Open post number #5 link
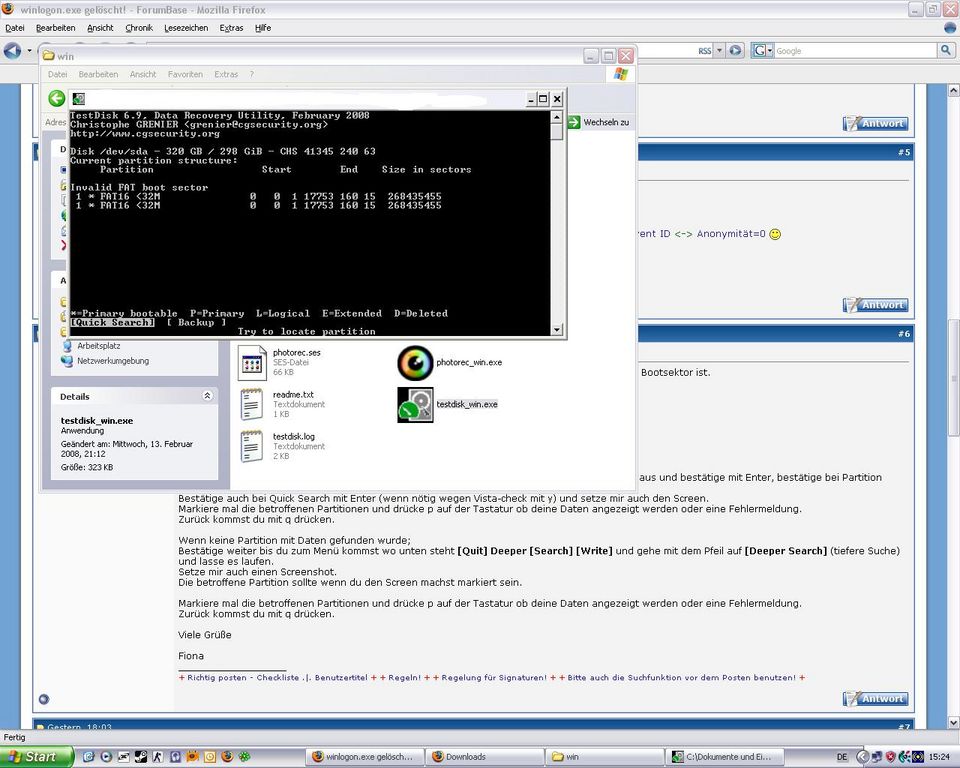 [904, 152]
